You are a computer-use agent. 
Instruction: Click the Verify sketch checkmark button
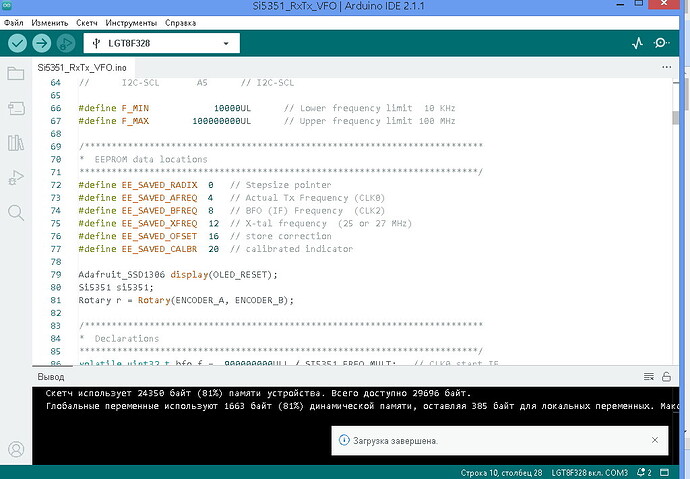click(18, 43)
